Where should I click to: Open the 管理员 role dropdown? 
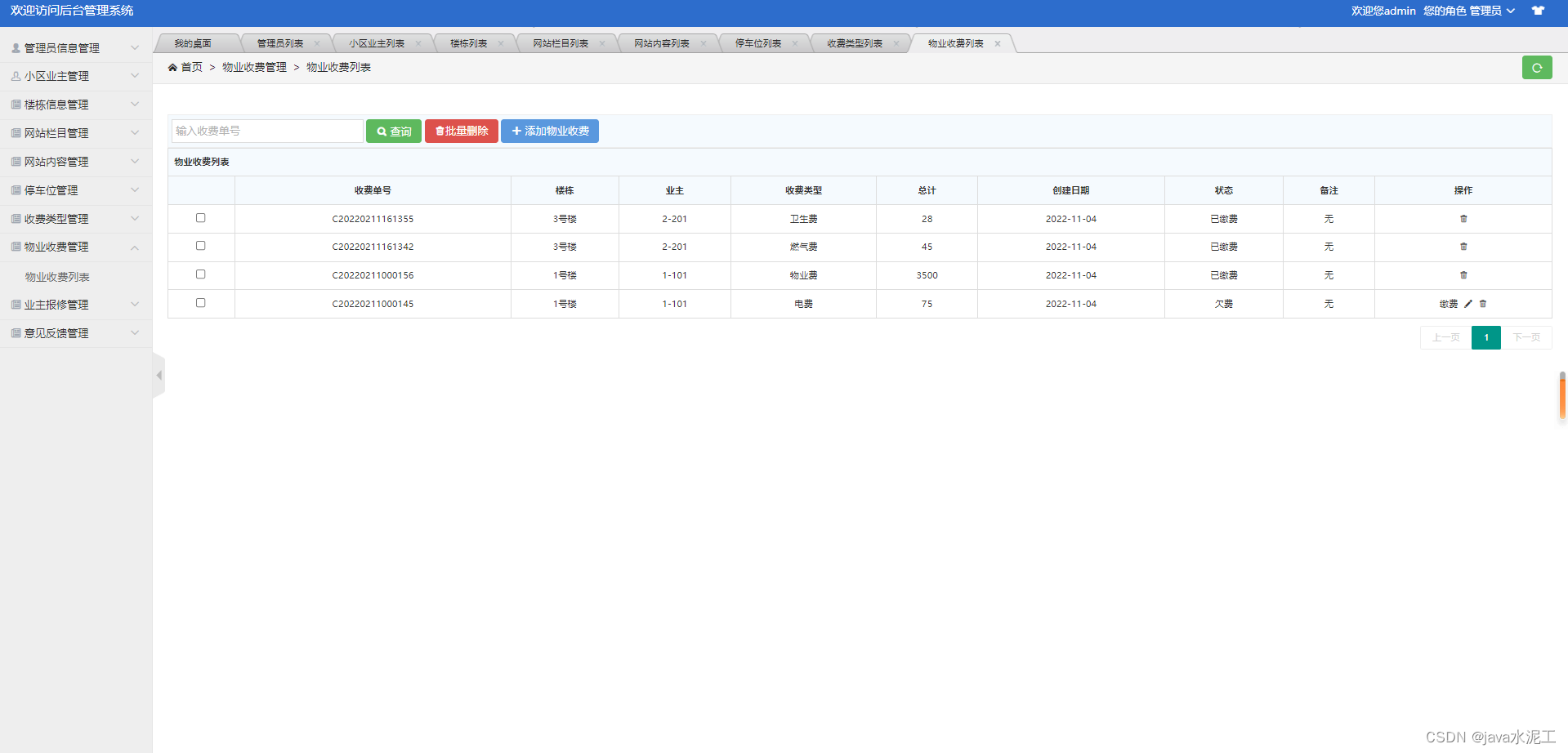pos(1493,11)
